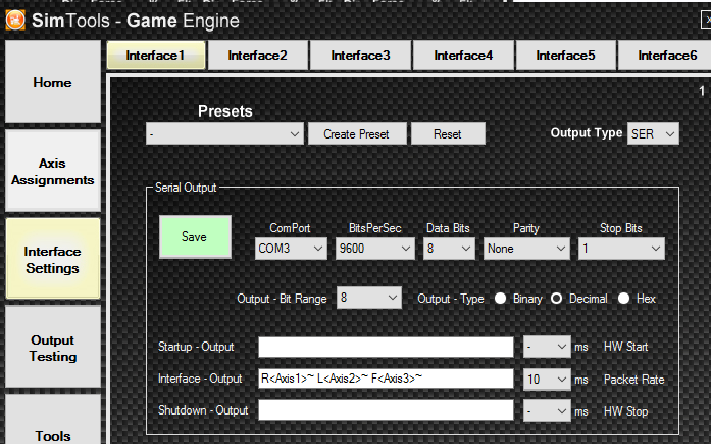Open the Output Type SER dropdown
This screenshot has height=444, width=711.
(653, 134)
